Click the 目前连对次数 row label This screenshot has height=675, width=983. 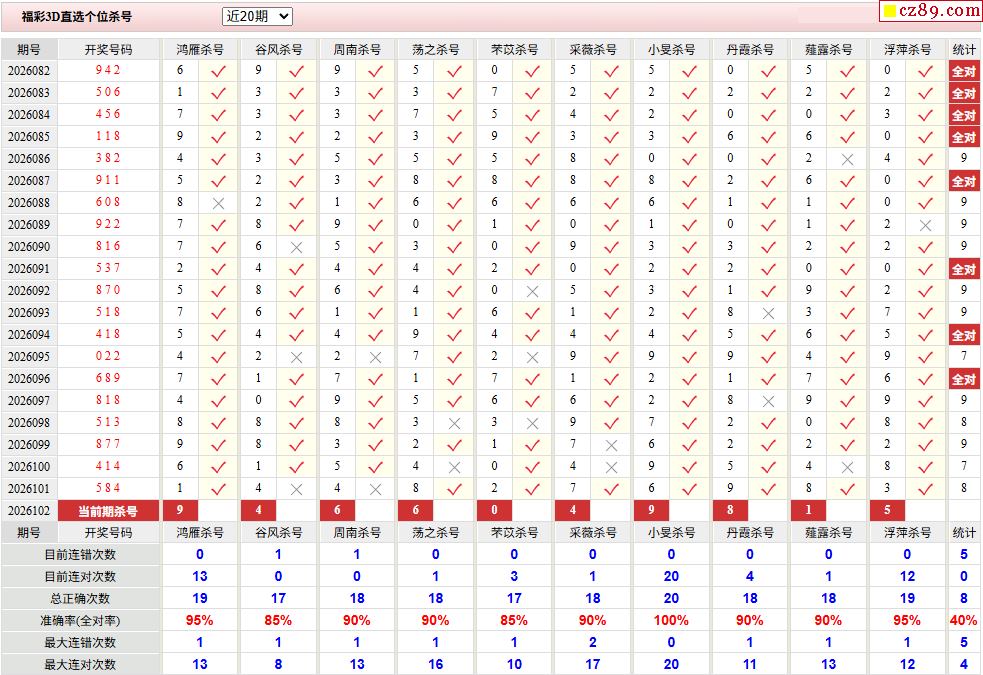[80, 577]
